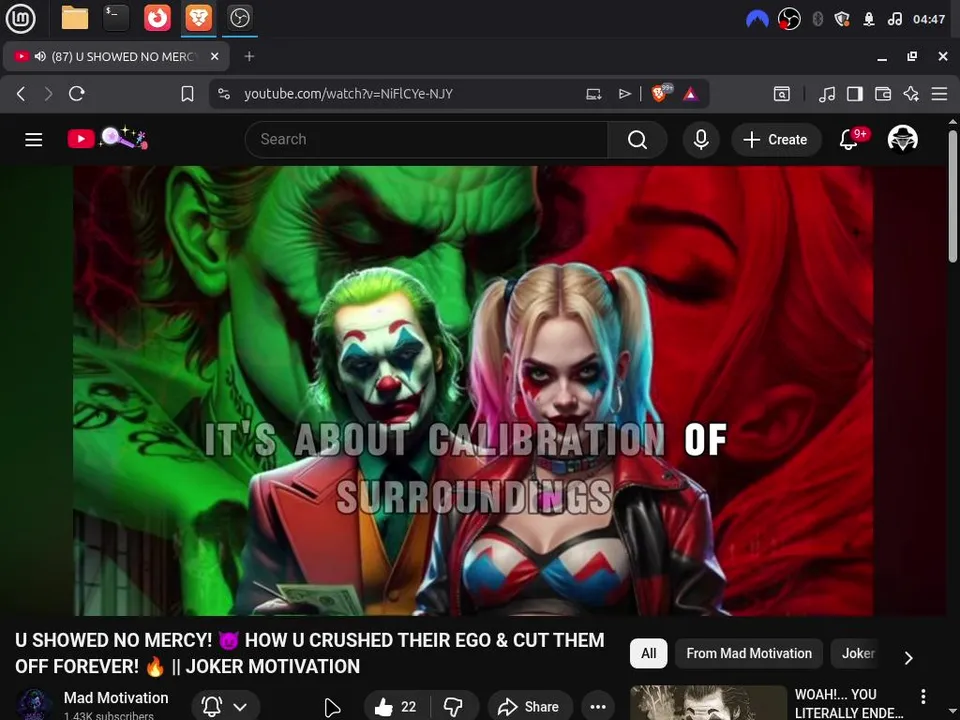Open the Brave main hamburger menu
This screenshot has width=960, height=720.
939,94
